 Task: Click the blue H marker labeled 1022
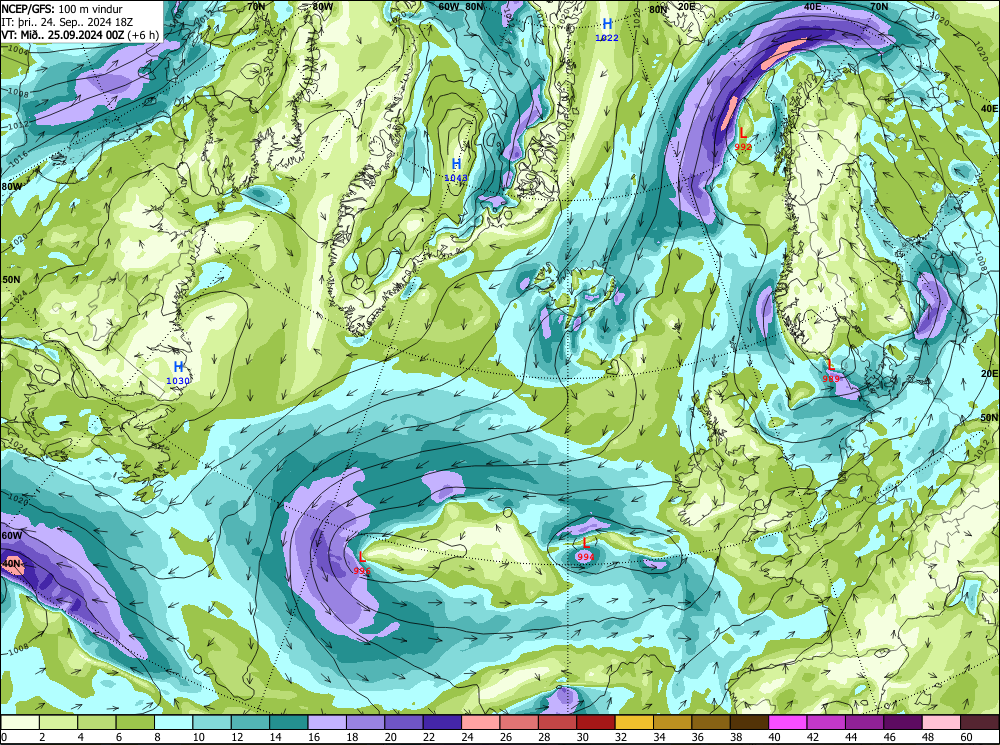click(607, 24)
